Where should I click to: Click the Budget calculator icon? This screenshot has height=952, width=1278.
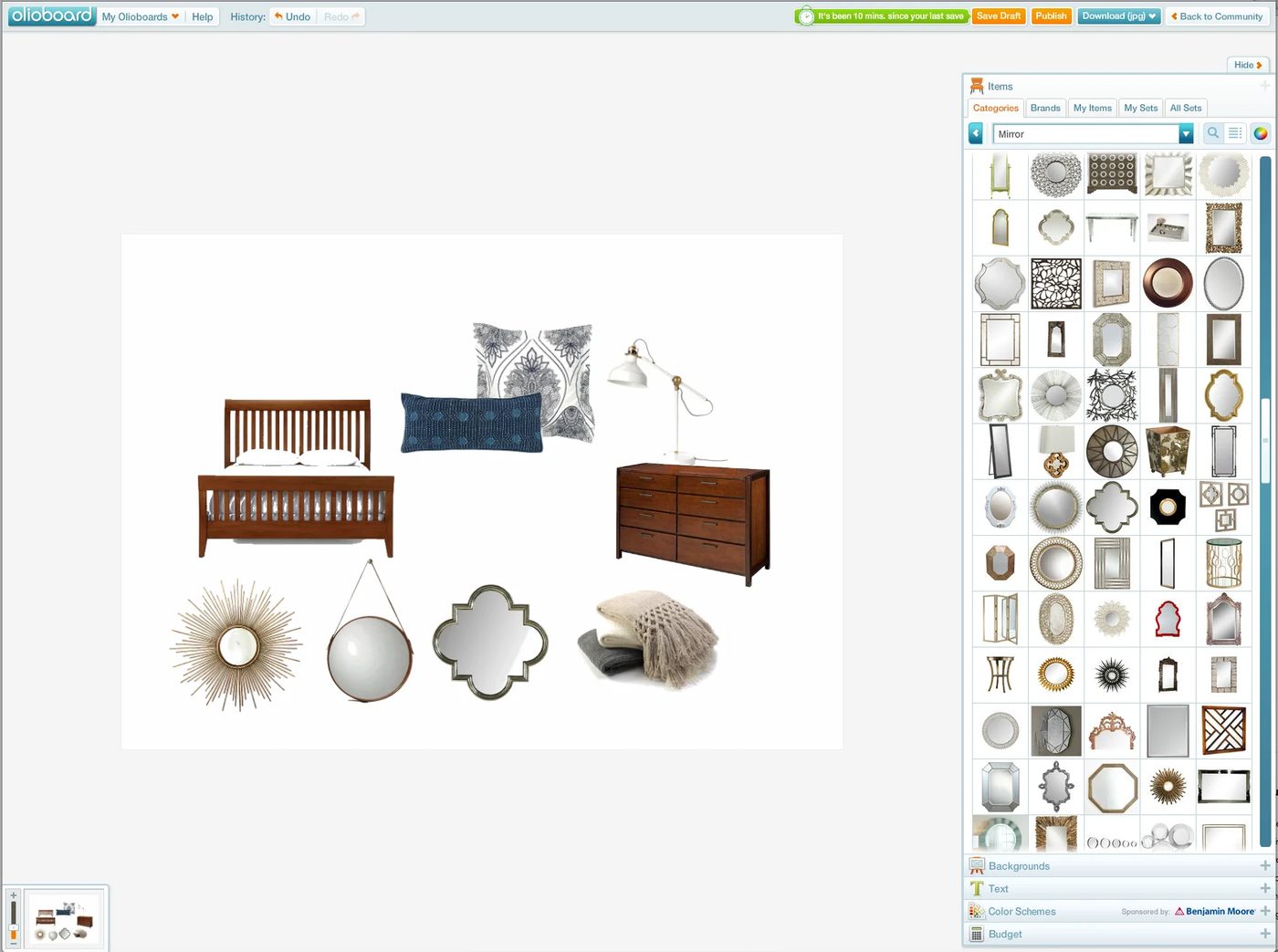(977, 934)
